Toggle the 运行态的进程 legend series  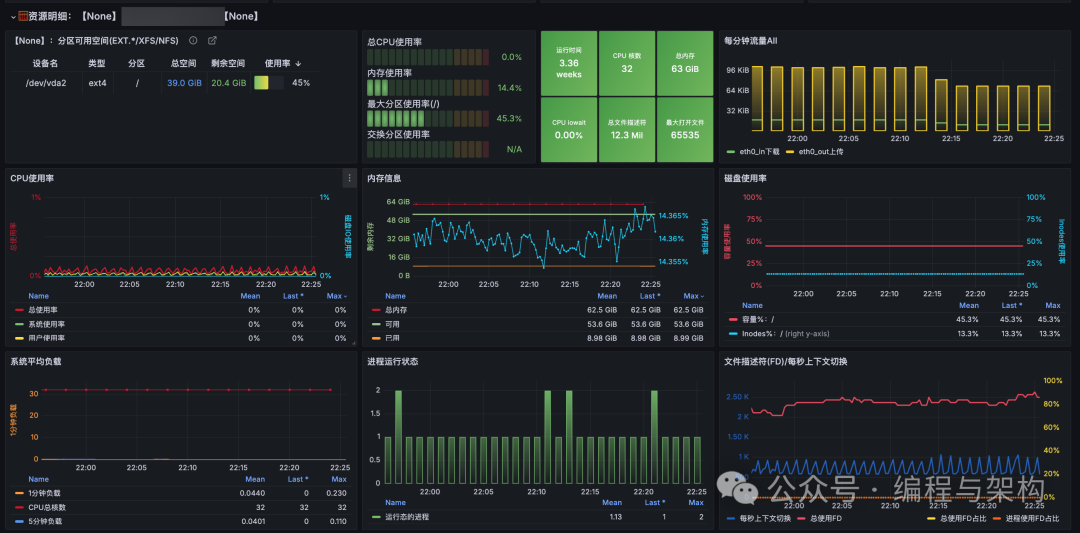point(408,516)
